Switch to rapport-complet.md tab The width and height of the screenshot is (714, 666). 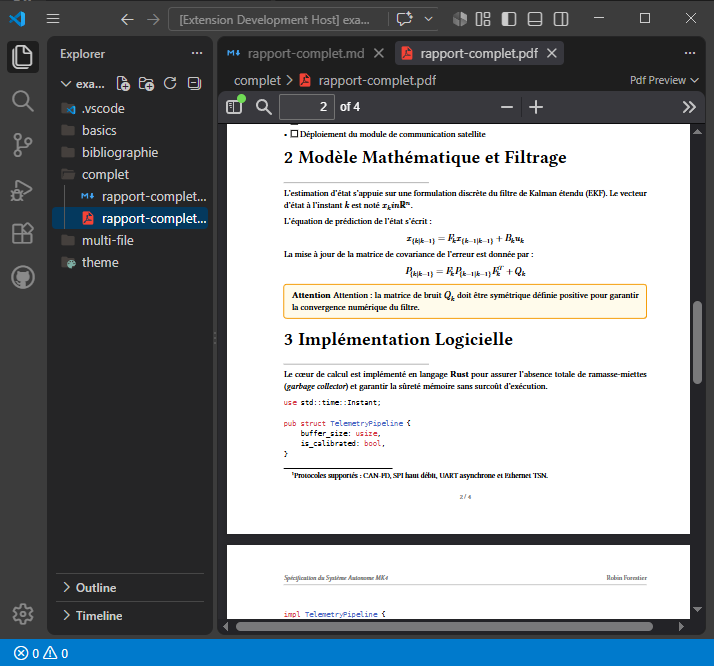pyautogui.click(x=306, y=53)
